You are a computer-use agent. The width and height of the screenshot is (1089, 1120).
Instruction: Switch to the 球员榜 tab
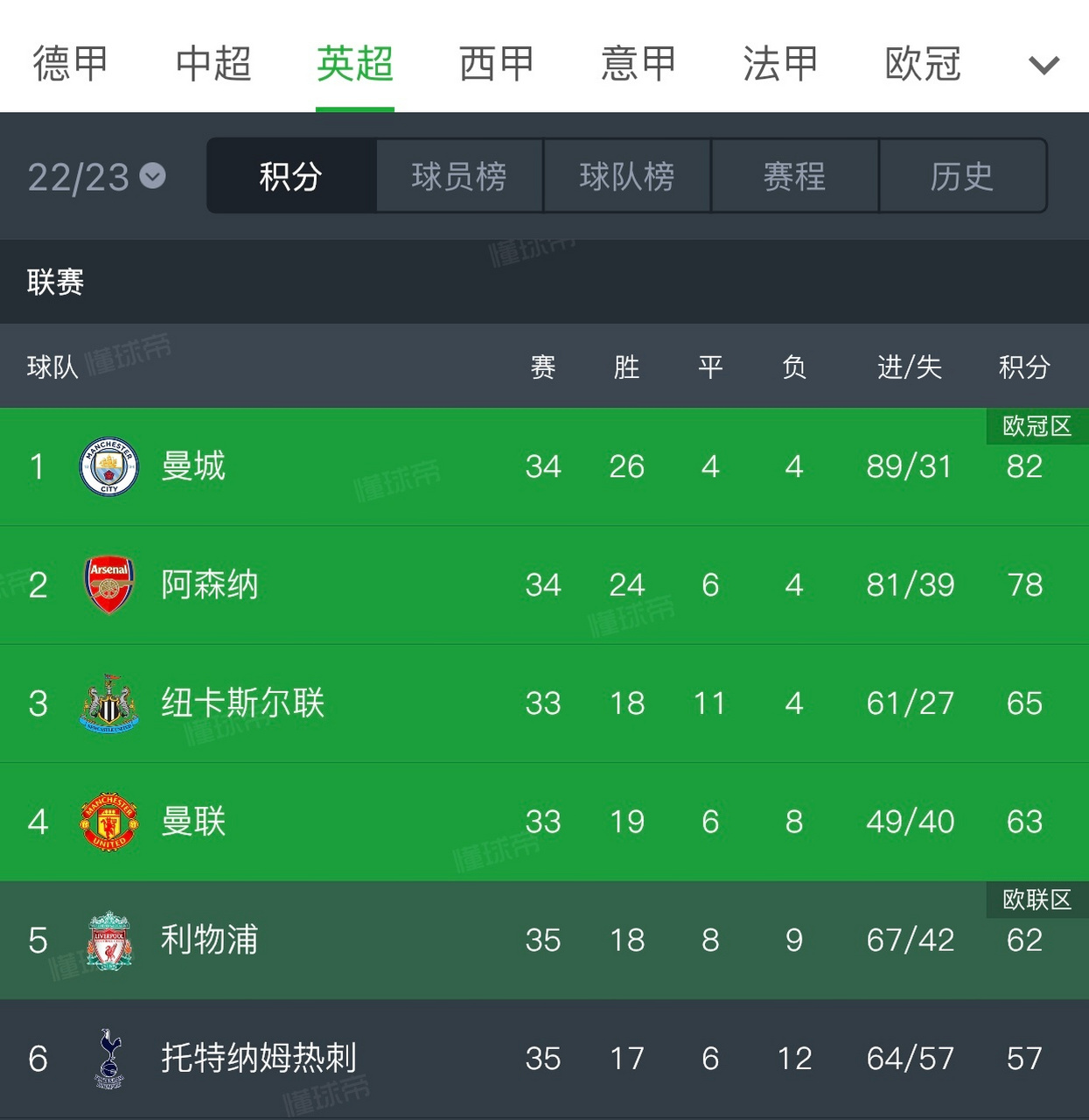(457, 176)
